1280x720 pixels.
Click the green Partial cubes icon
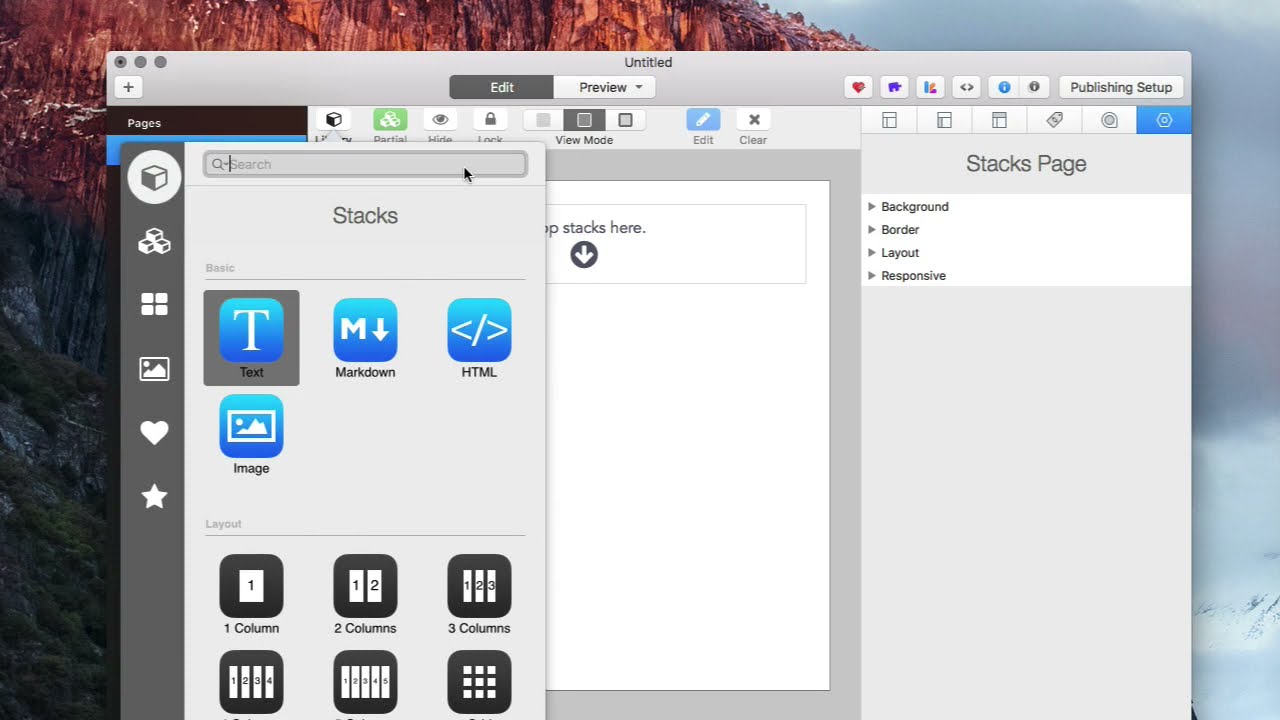[390, 120]
